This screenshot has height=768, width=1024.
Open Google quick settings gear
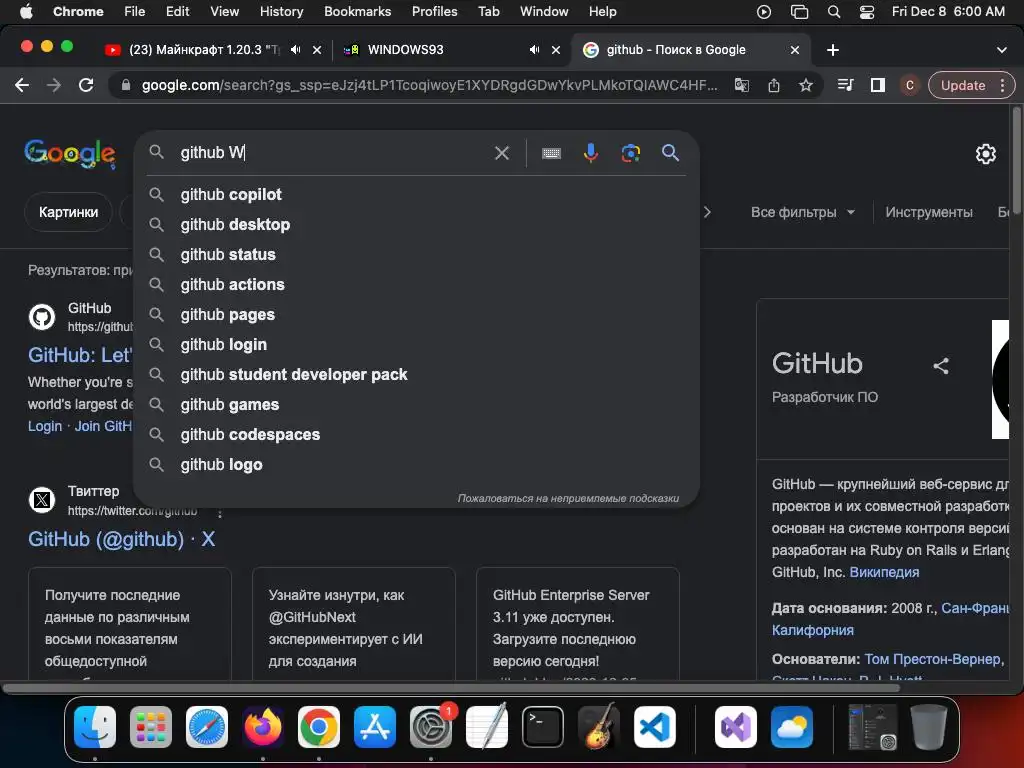(985, 154)
